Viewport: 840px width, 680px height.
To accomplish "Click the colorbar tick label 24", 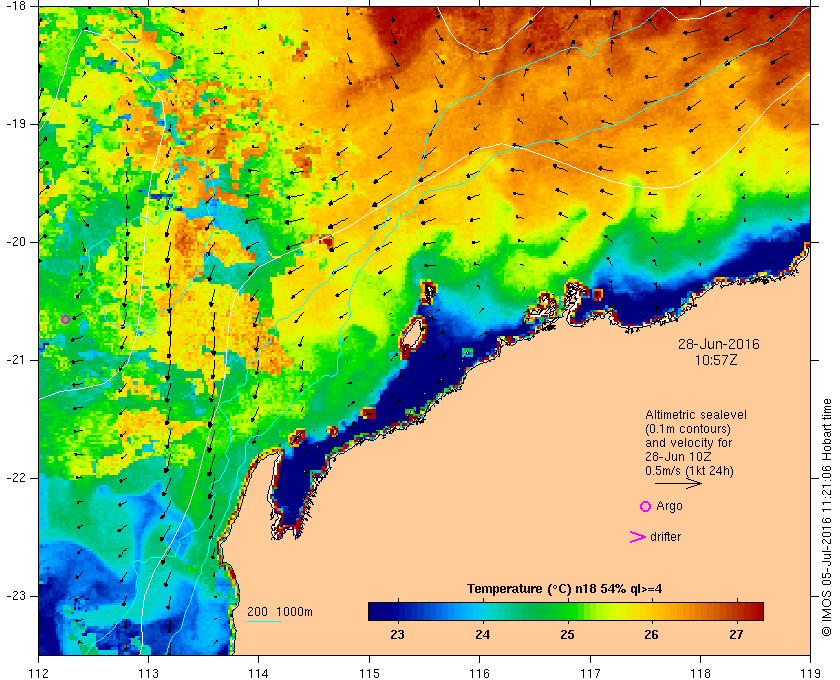I will pyautogui.click(x=482, y=635).
